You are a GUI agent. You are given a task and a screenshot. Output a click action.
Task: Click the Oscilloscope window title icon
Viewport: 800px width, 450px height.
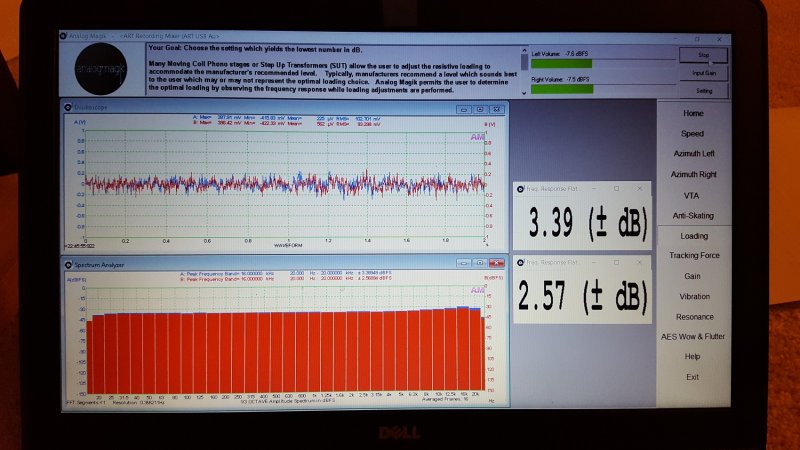(x=68, y=107)
